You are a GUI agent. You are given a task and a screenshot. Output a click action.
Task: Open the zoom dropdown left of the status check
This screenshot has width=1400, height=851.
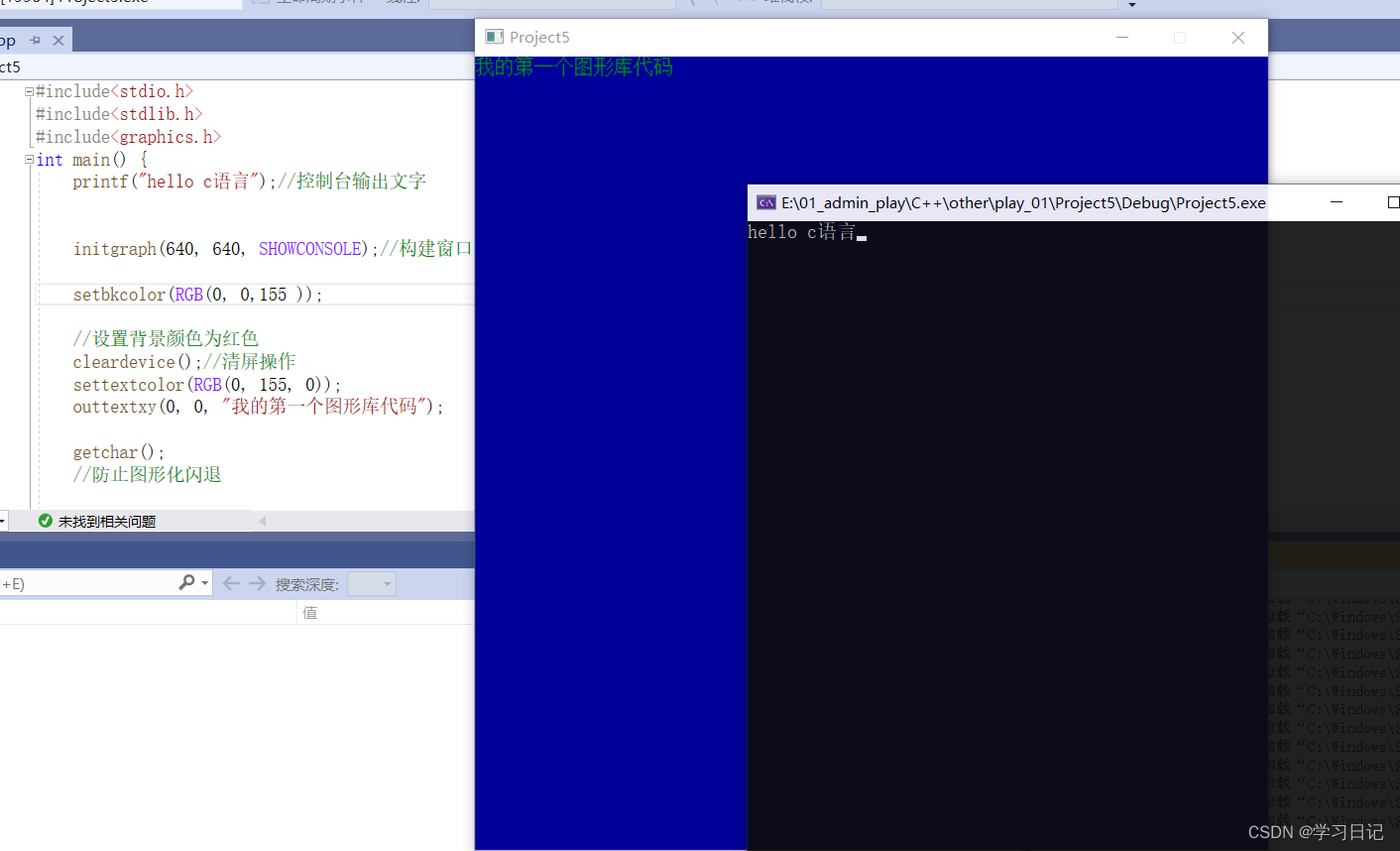(3, 521)
